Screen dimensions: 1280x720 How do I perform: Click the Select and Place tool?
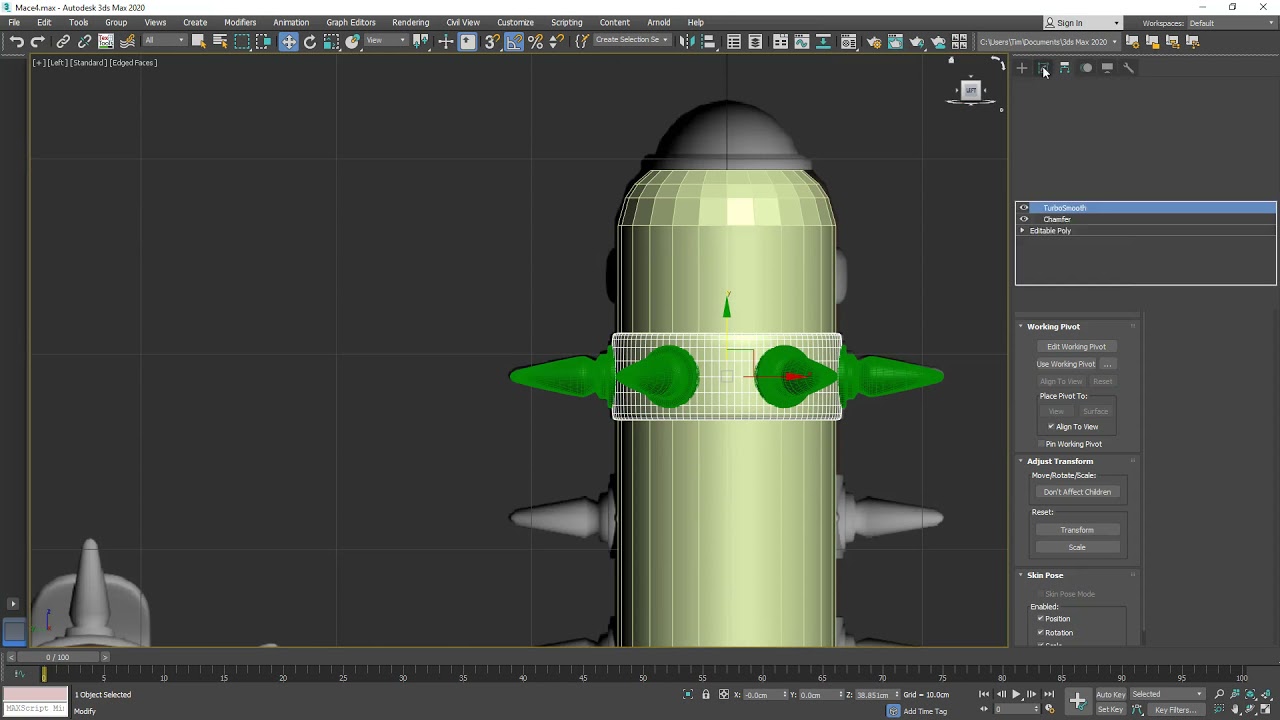pos(352,41)
